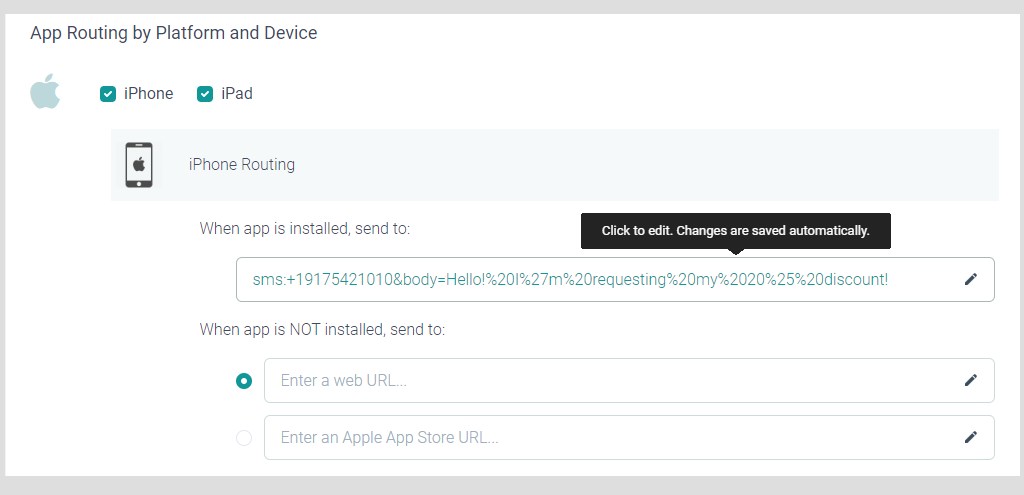The height and width of the screenshot is (495, 1024).
Task: Uncheck the iPhone checkbox
Action: [108, 94]
